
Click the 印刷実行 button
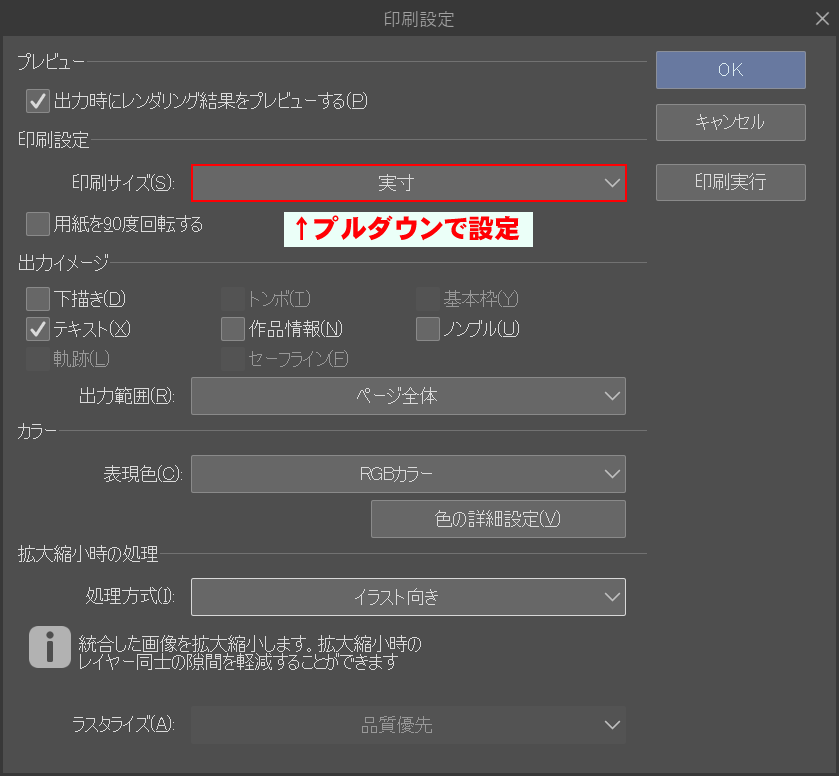(730, 182)
